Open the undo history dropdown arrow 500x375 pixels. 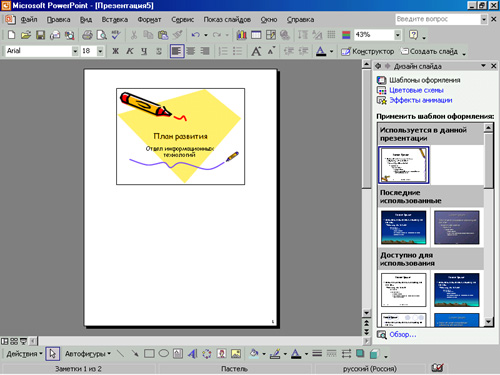(x=206, y=35)
